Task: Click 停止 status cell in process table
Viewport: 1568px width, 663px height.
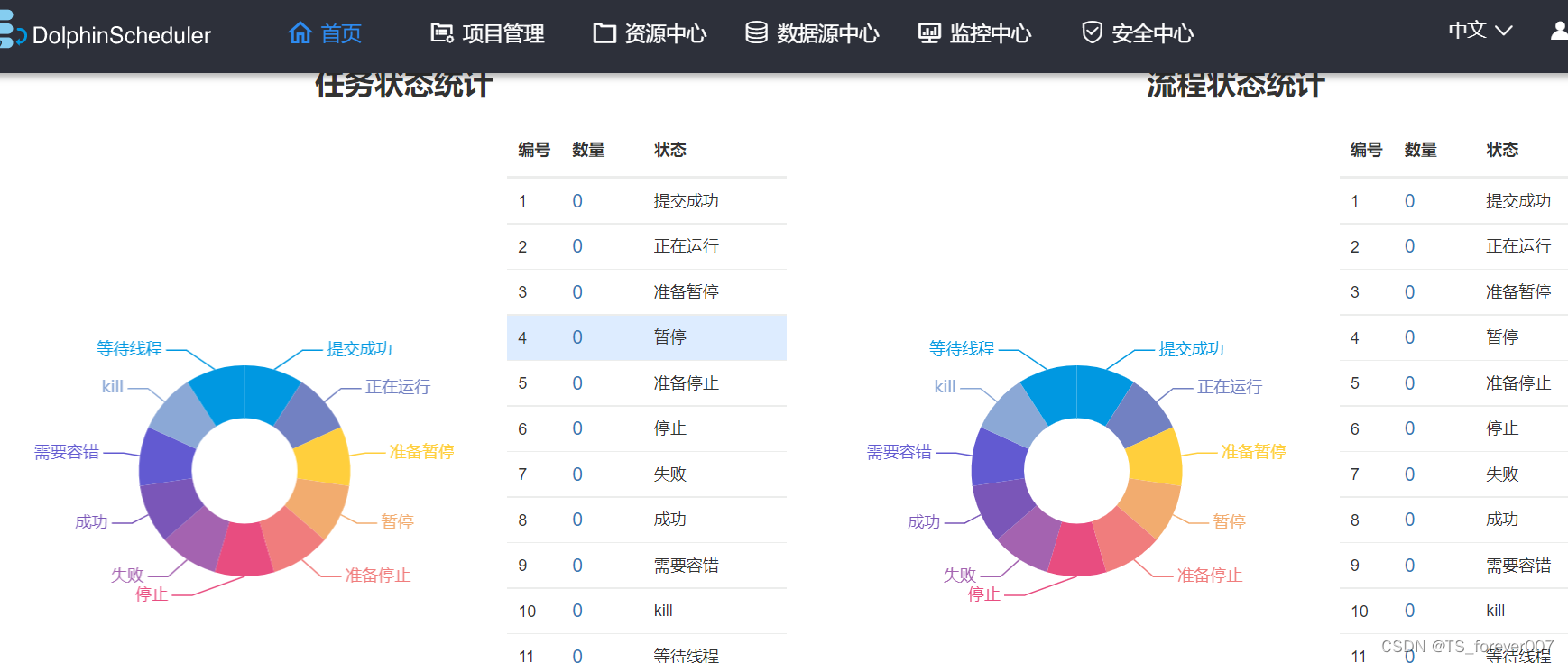Action: [1503, 428]
